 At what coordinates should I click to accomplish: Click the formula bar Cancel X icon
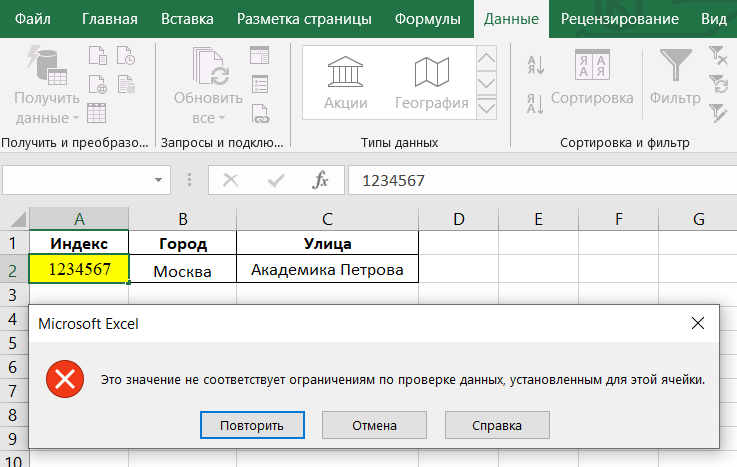coord(230,180)
